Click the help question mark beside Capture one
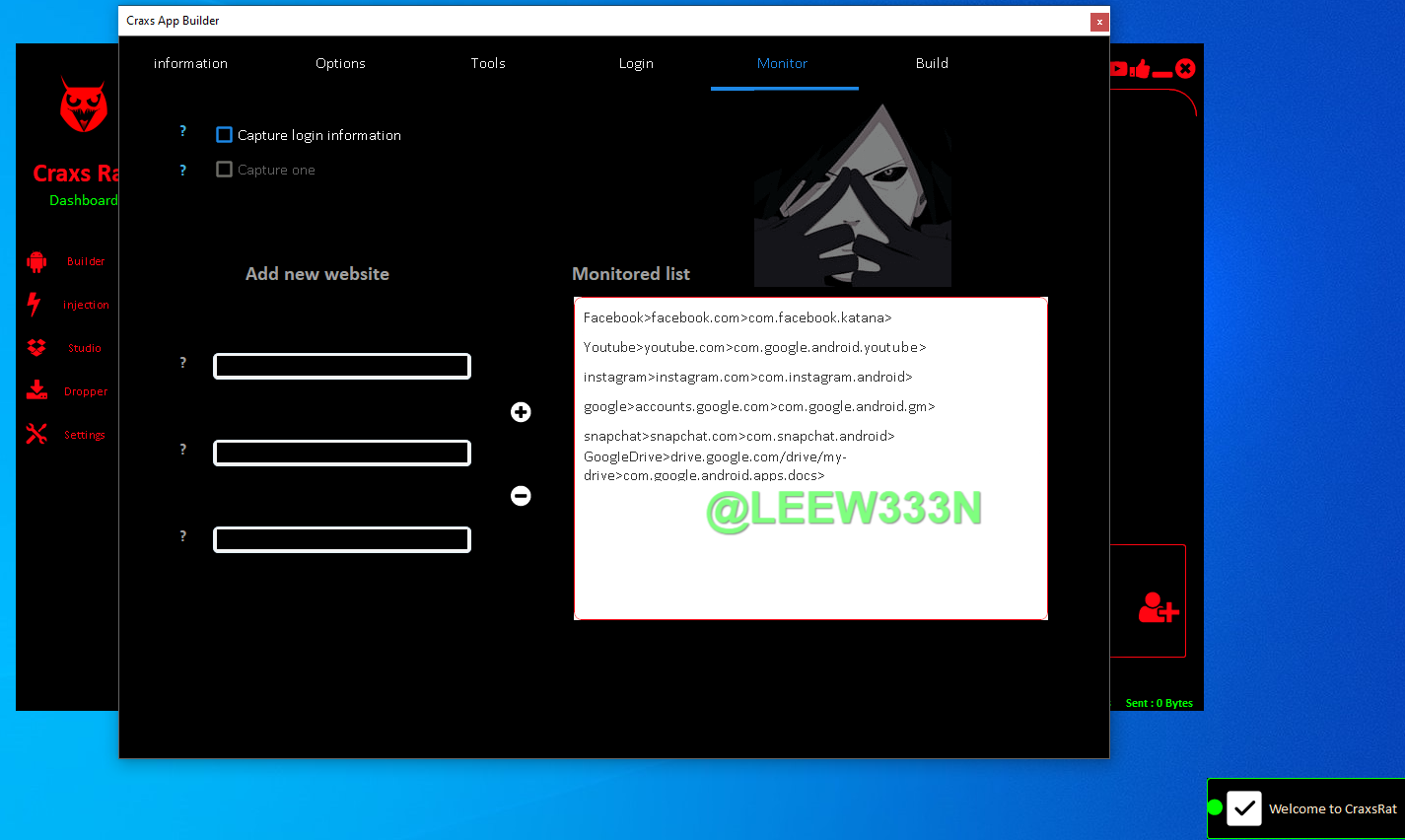This screenshot has width=1405, height=840. coord(182,171)
